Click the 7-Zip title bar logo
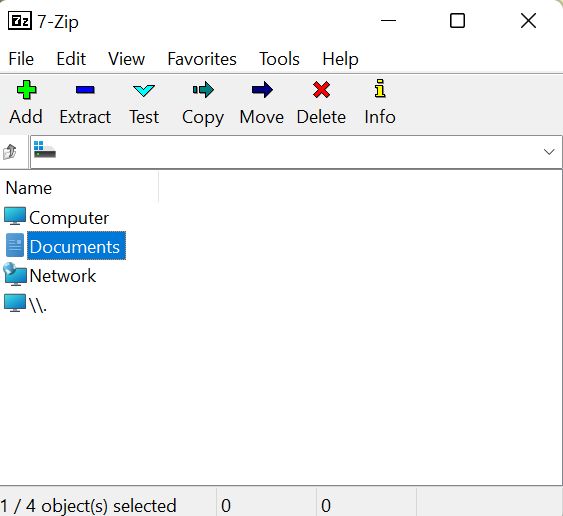 click(x=20, y=21)
